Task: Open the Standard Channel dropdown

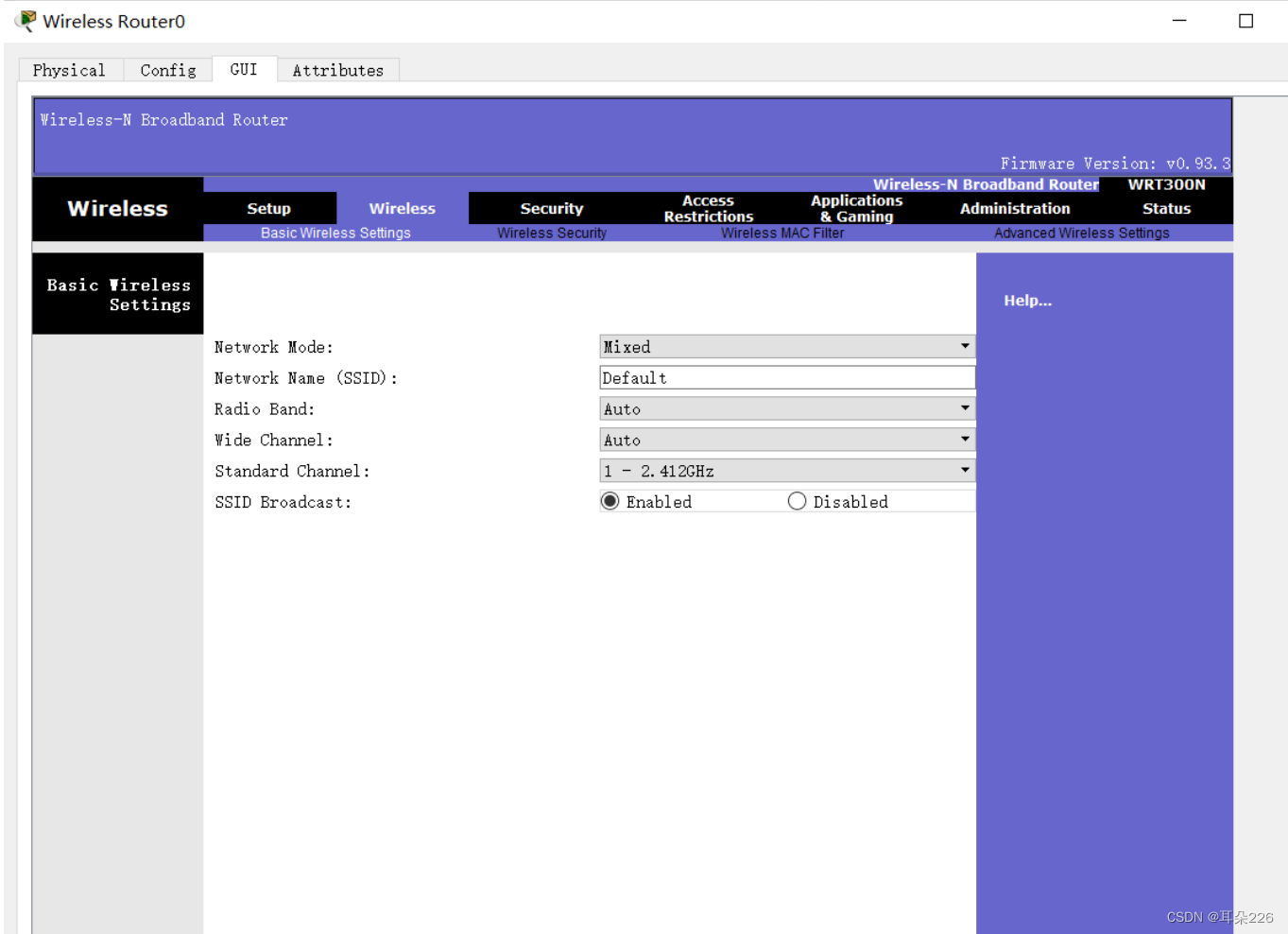Action: tap(786, 471)
